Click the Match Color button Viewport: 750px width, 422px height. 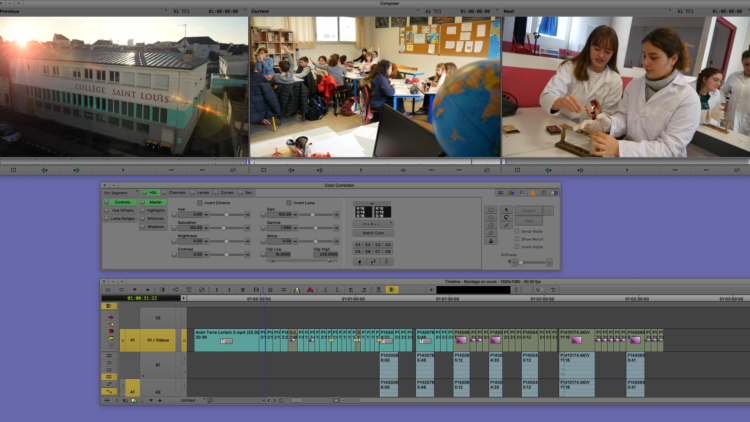[373, 233]
